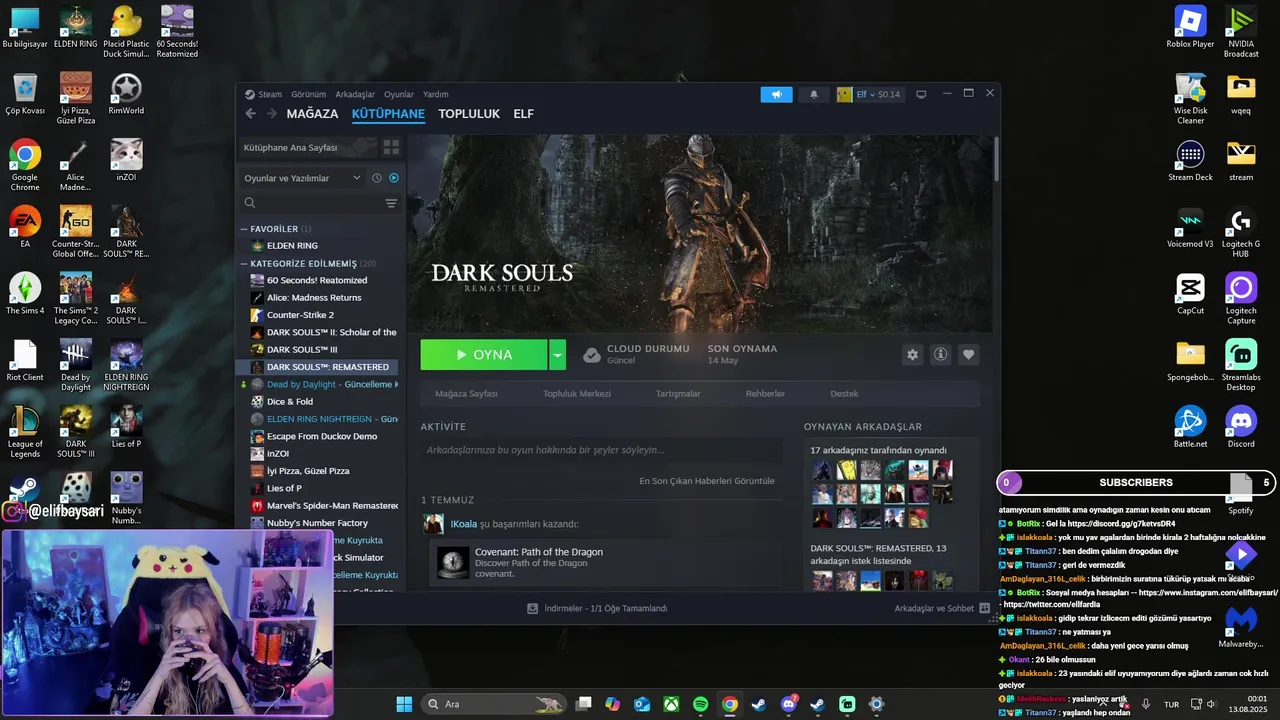This screenshot has width=1280, height=720.
Task: Collapse the FAVORİLER category
Action: (244, 229)
